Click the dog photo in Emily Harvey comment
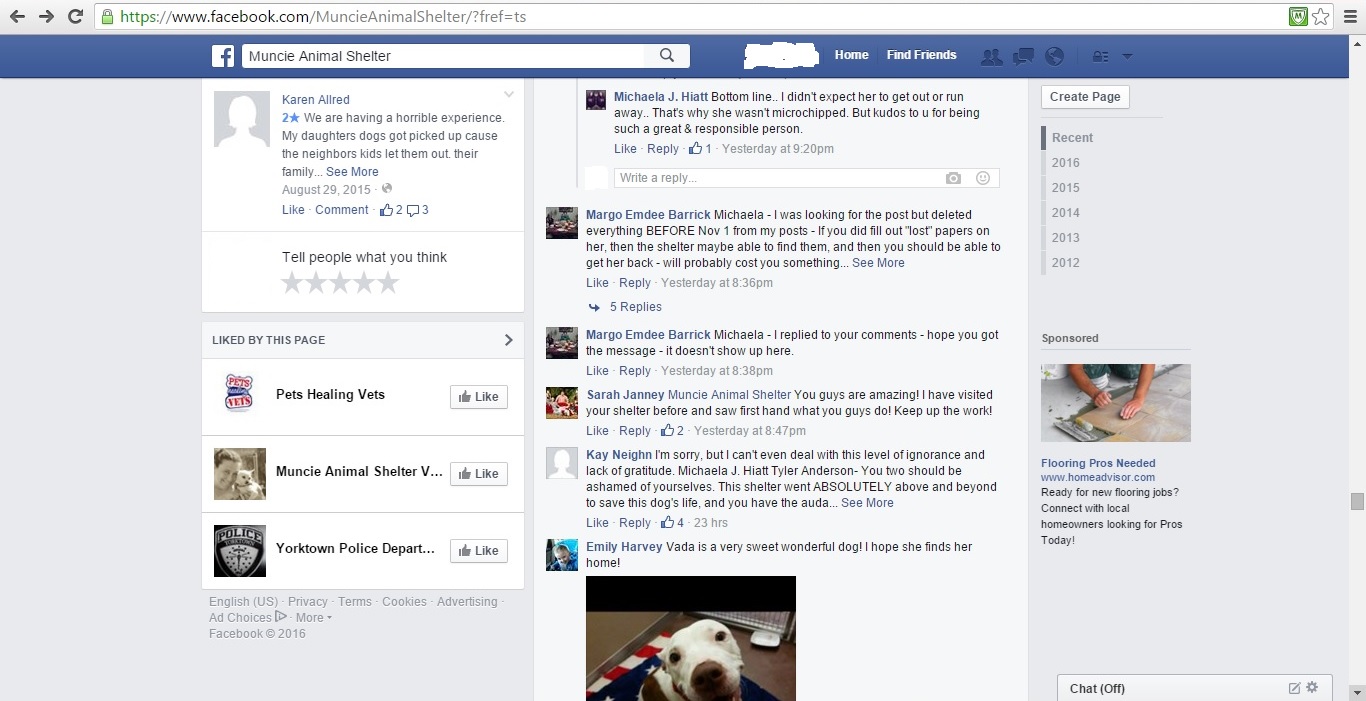1366x701 pixels. click(x=691, y=638)
